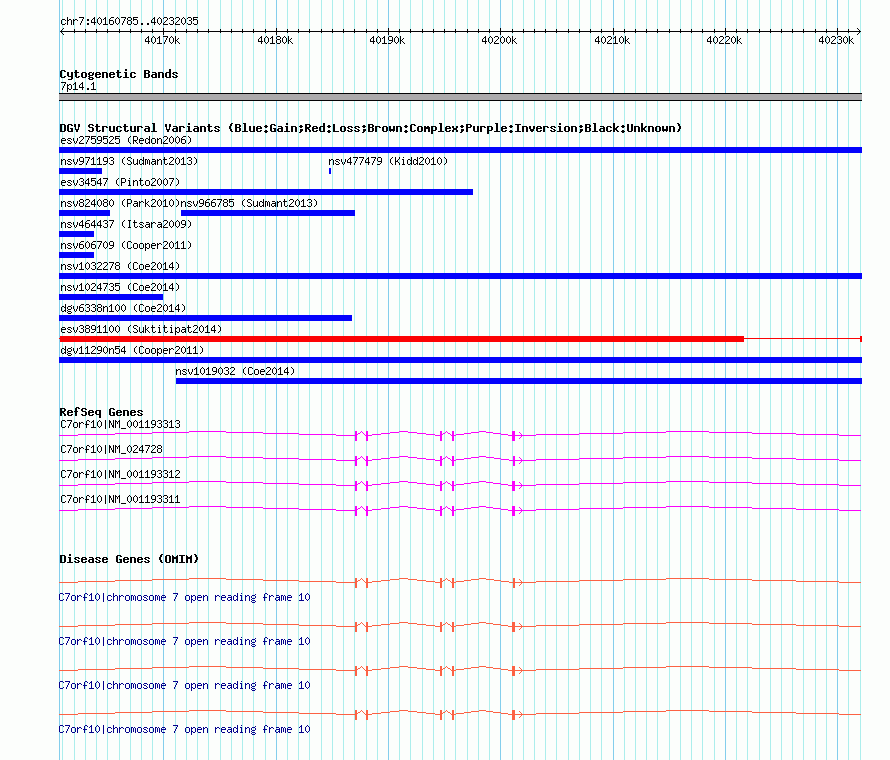The image size is (890, 760).
Task: Click the nsv477479 (Kidd2010) label
Action: click(x=388, y=161)
